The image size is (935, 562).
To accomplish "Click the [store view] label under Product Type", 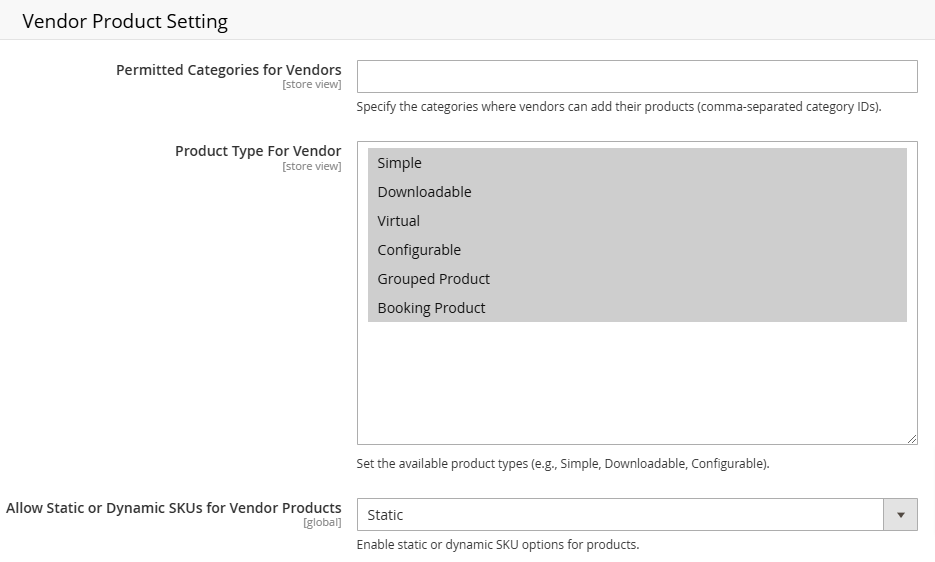I will point(312,166).
